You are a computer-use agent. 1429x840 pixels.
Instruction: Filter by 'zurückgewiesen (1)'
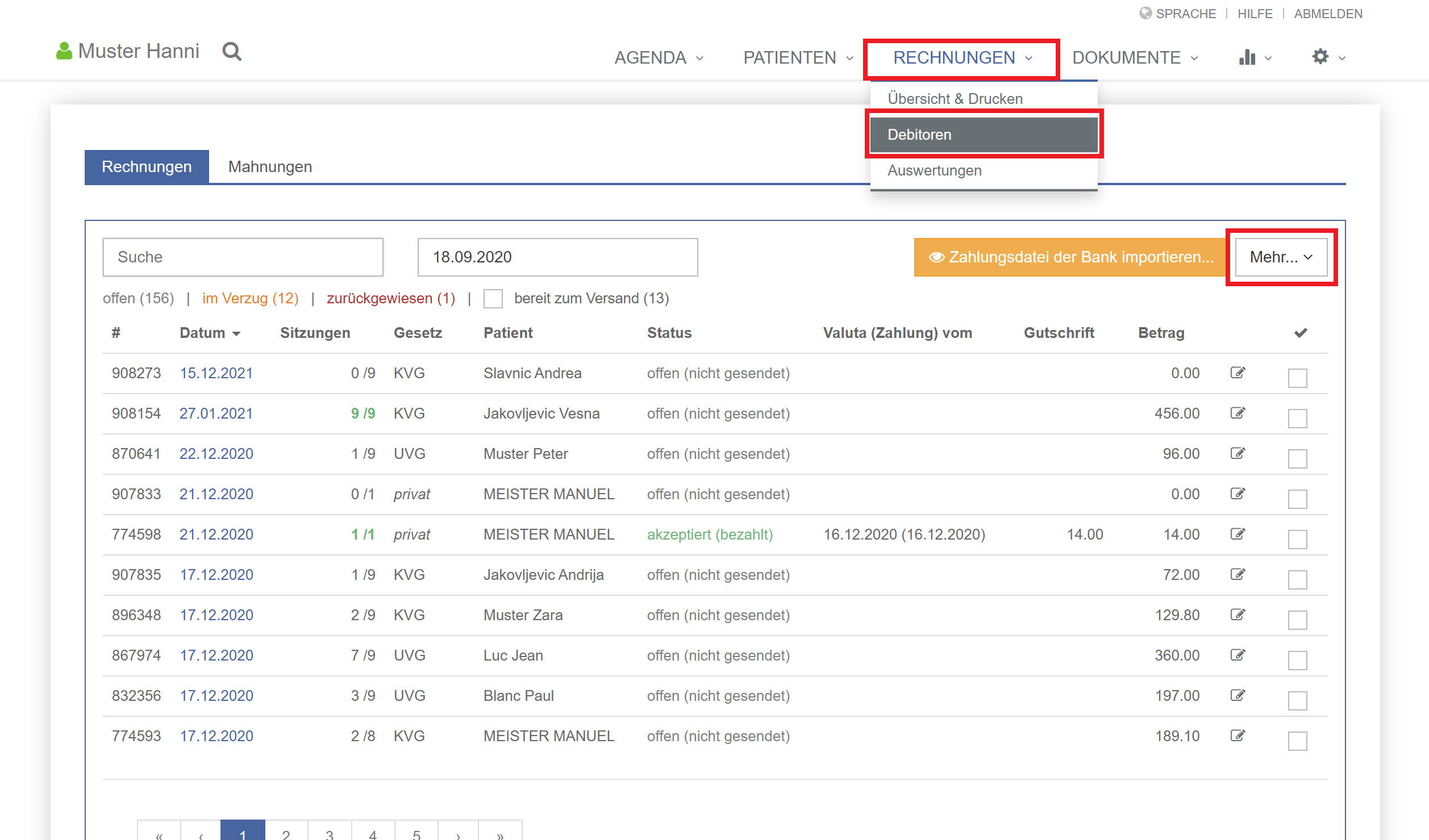click(x=391, y=299)
